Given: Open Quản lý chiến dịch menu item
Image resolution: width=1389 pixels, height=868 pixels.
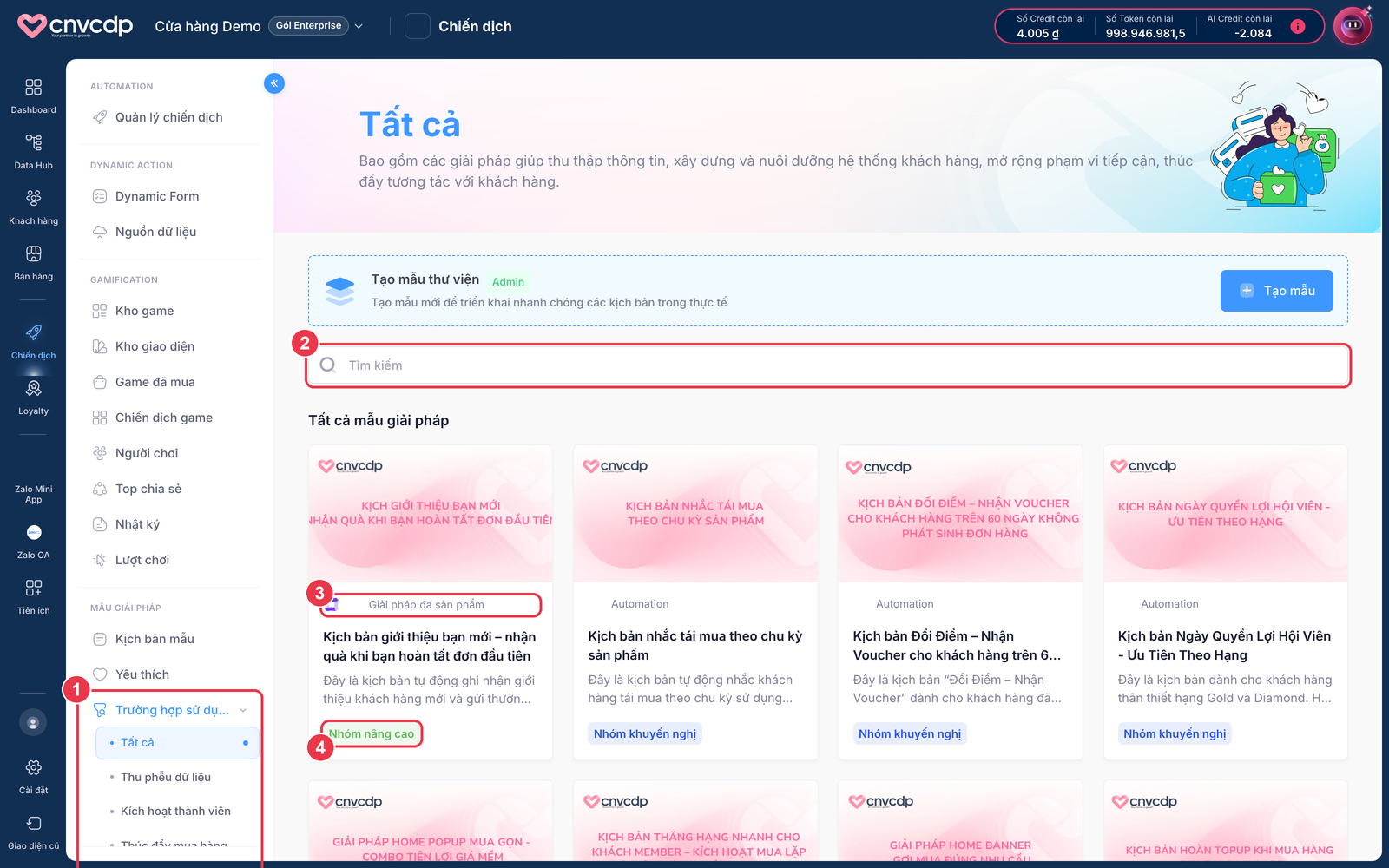Looking at the screenshot, I should click(x=169, y=117).
